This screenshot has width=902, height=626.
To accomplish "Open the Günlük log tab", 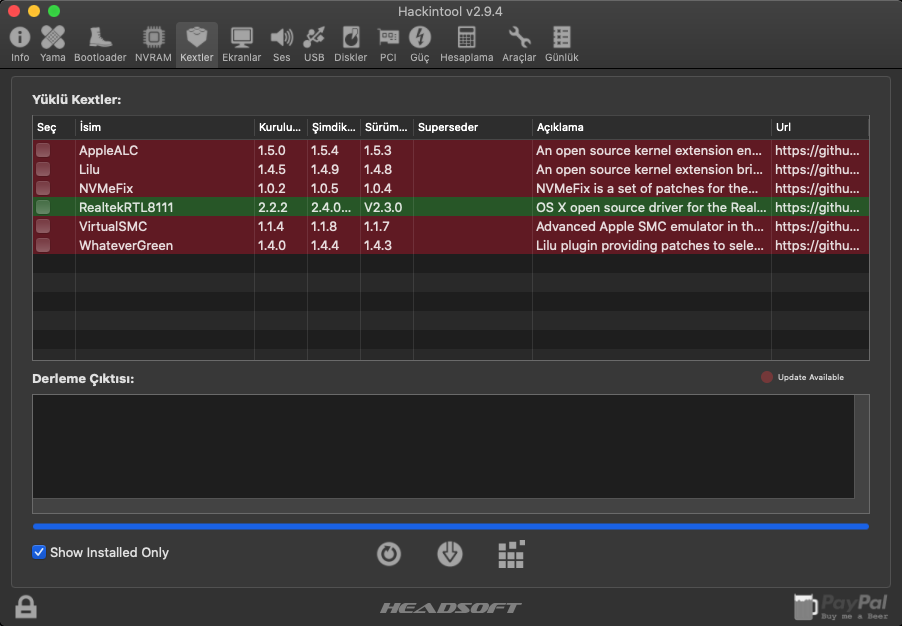I will [x=562, y=44].
